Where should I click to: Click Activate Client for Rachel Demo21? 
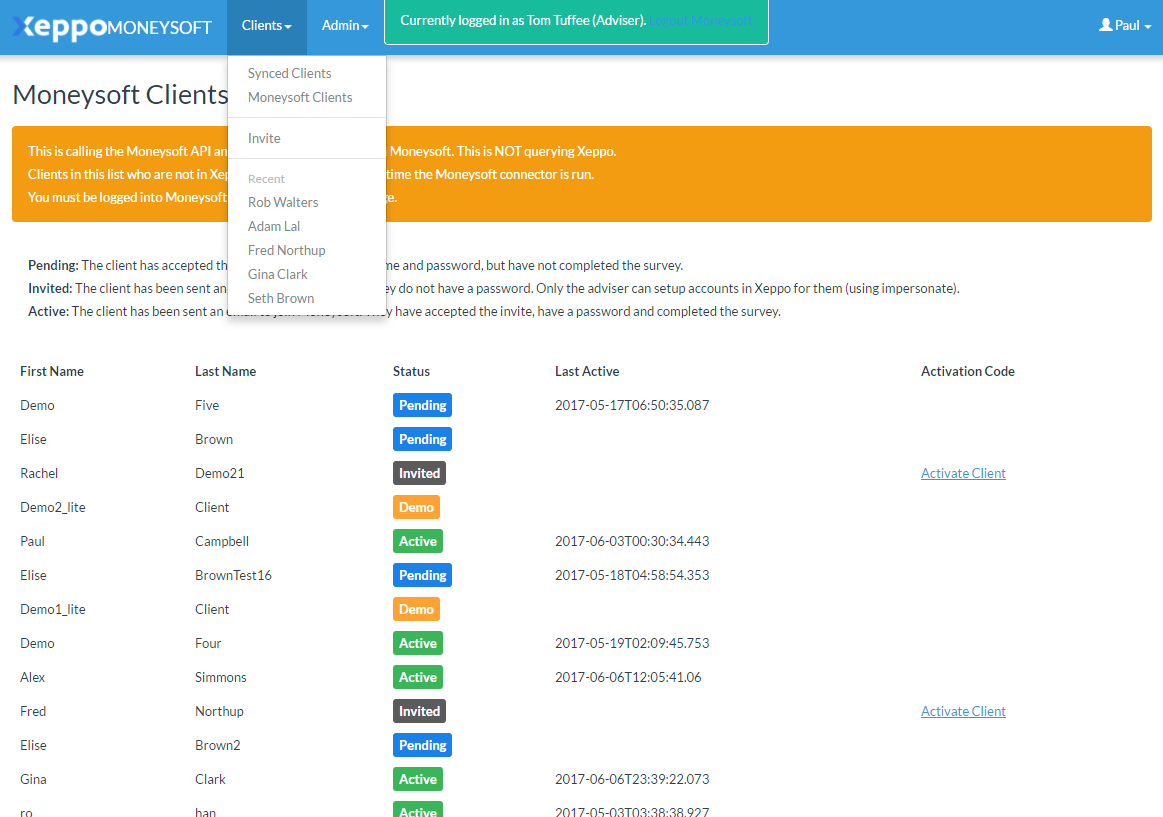coord(963,473)
